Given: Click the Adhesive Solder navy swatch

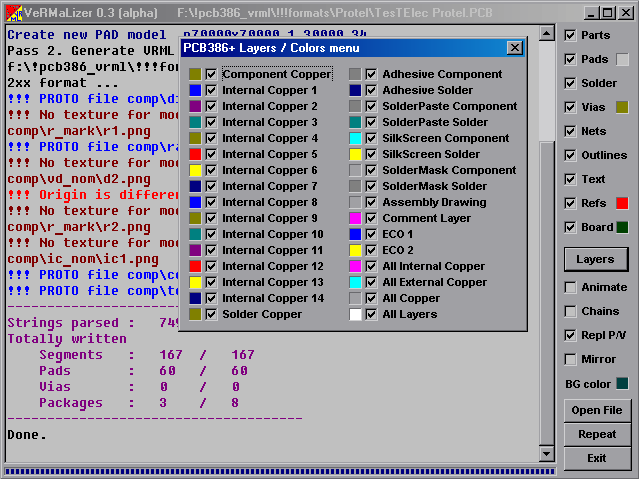Looking at the screenshot, I should (355, 90).
